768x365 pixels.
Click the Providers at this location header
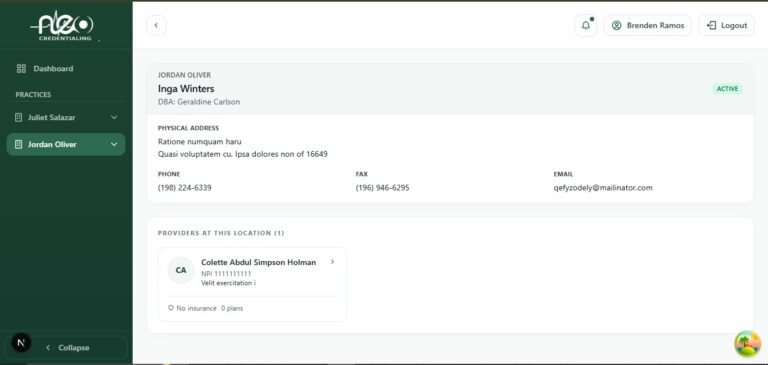coord(221,233)
